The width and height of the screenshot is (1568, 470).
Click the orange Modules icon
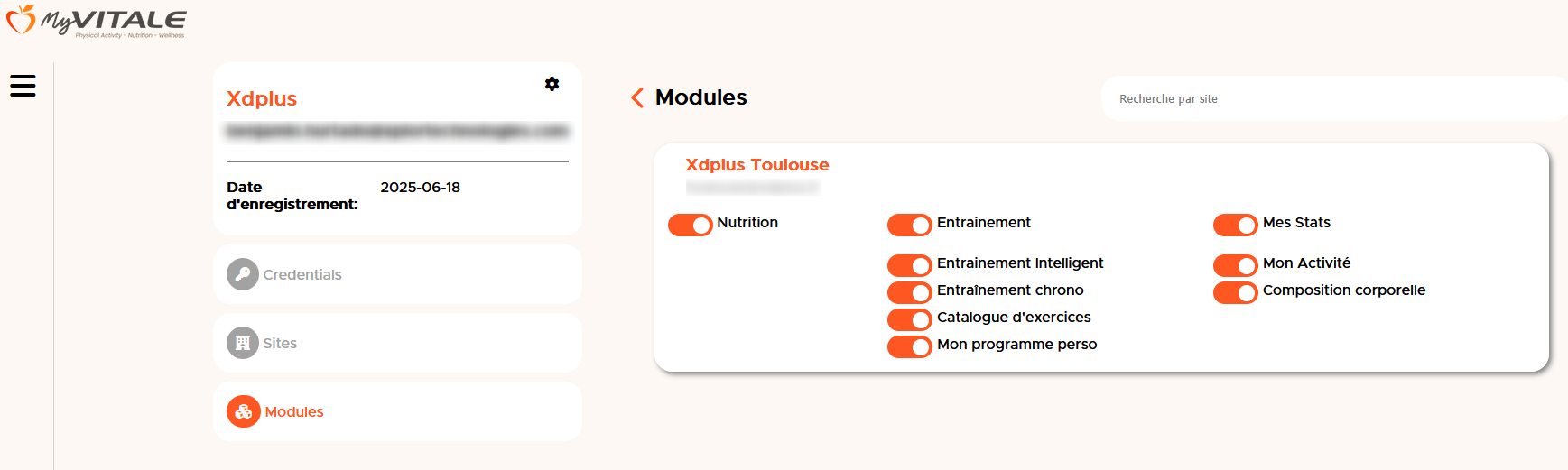coord(243,411)
